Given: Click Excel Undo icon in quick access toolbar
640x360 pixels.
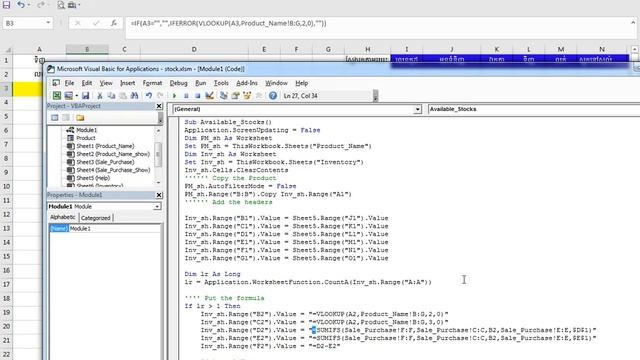Looking at the screenshot, I should (x=20, y=5).
